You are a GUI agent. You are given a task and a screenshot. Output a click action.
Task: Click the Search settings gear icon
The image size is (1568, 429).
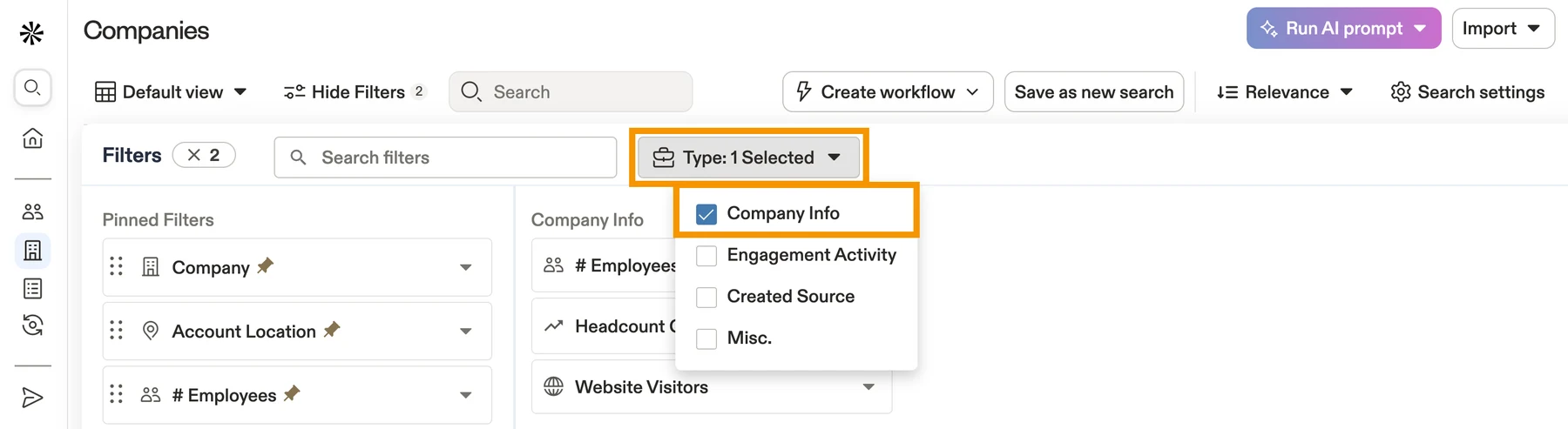coord(1400,92)
